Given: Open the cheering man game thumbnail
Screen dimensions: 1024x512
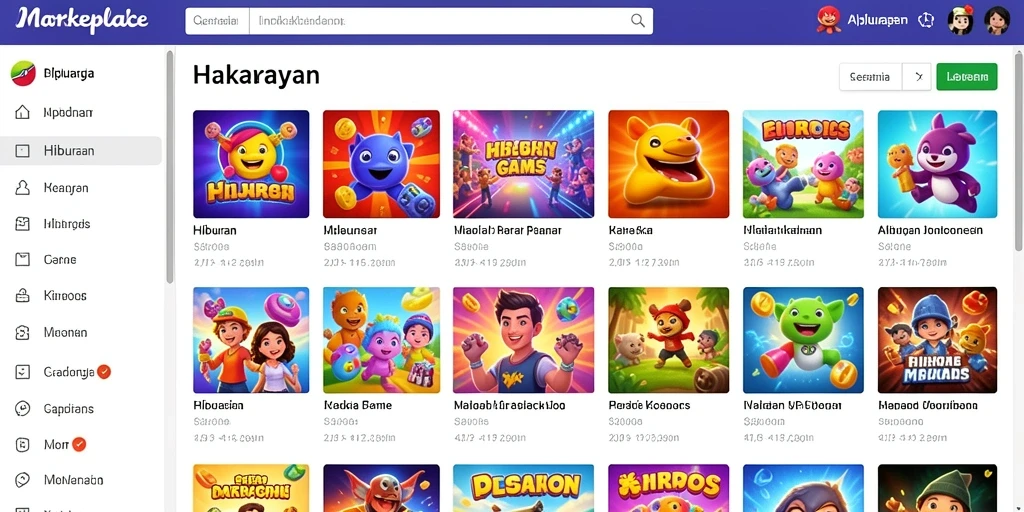Looking at the screenshot, I should (524, 340).
